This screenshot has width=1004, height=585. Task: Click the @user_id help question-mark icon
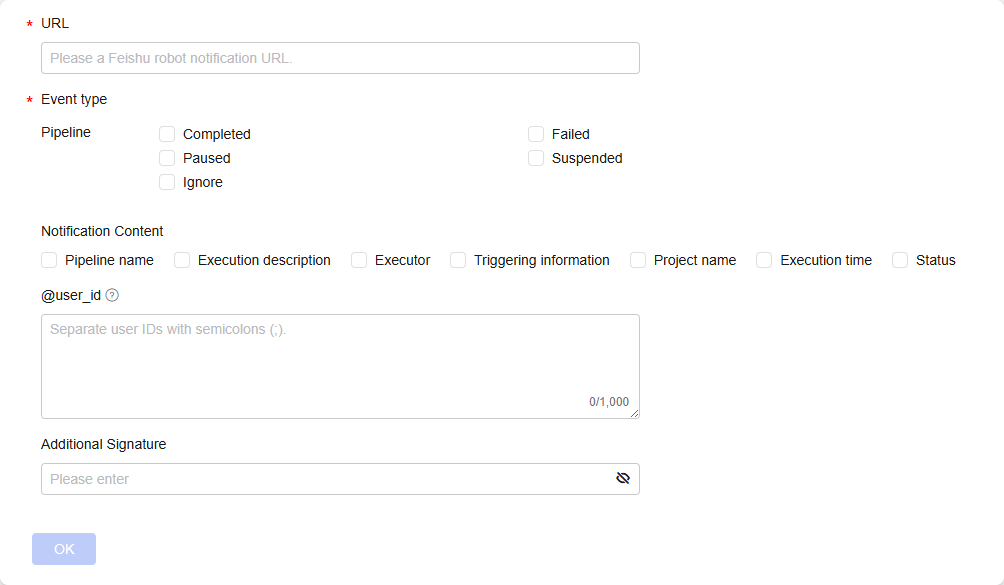[112, 295]
